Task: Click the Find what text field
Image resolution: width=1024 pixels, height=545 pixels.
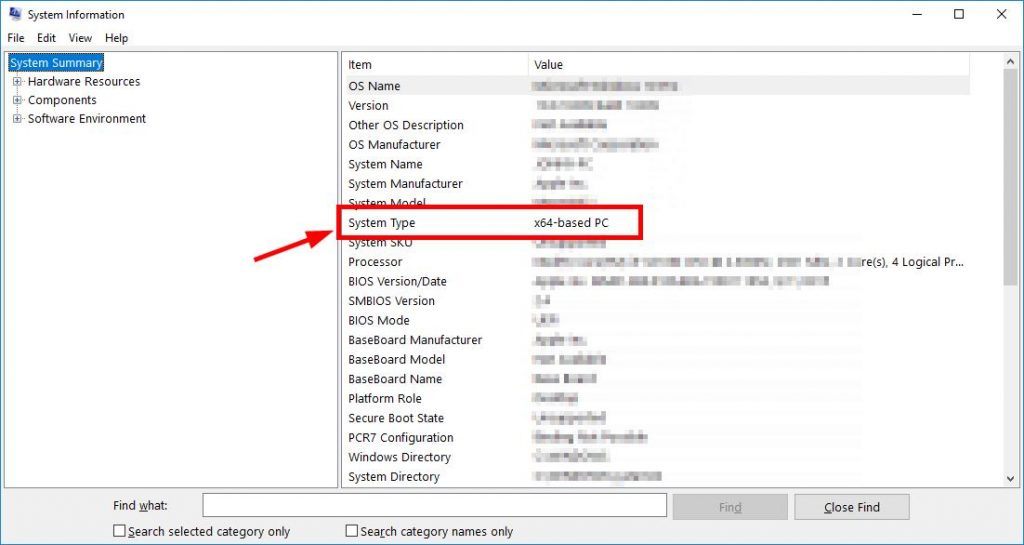Action: coord(434,507)
